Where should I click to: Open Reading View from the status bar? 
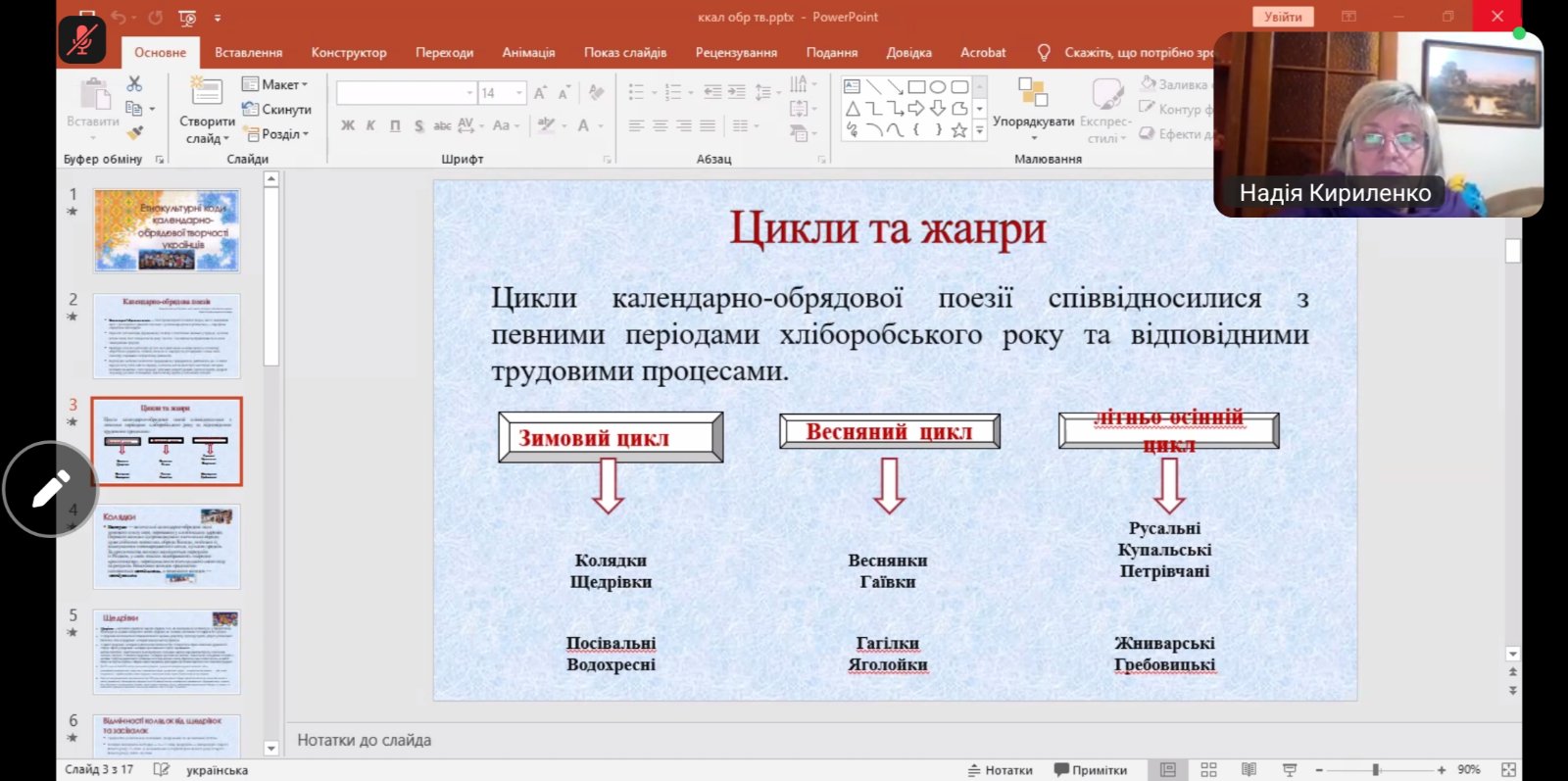(x=1249, y=770)
